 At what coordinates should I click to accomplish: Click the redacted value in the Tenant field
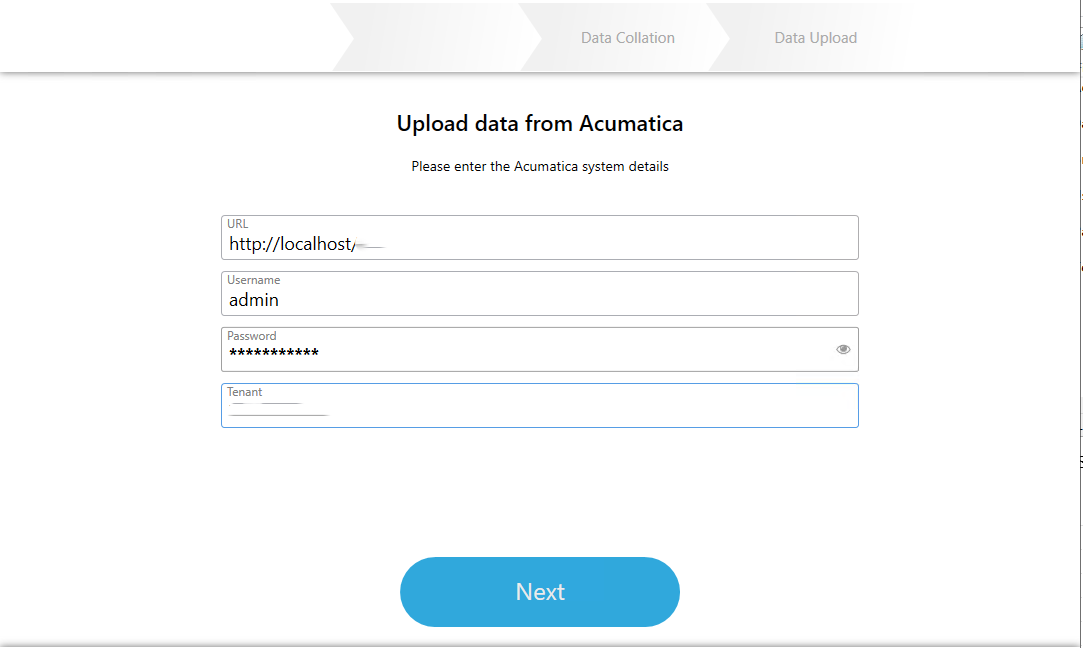click(x=278, y=409)
